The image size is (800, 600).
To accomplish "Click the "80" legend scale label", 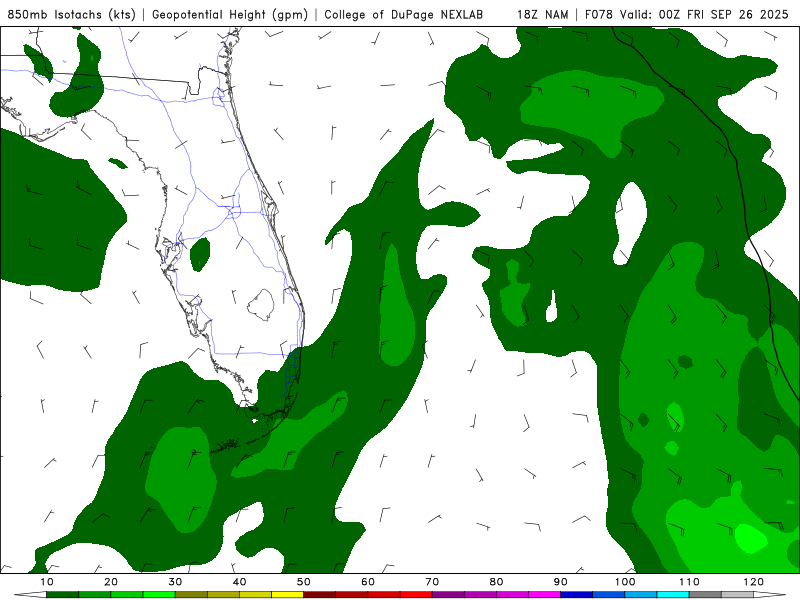I will click(x=496, y=582).
